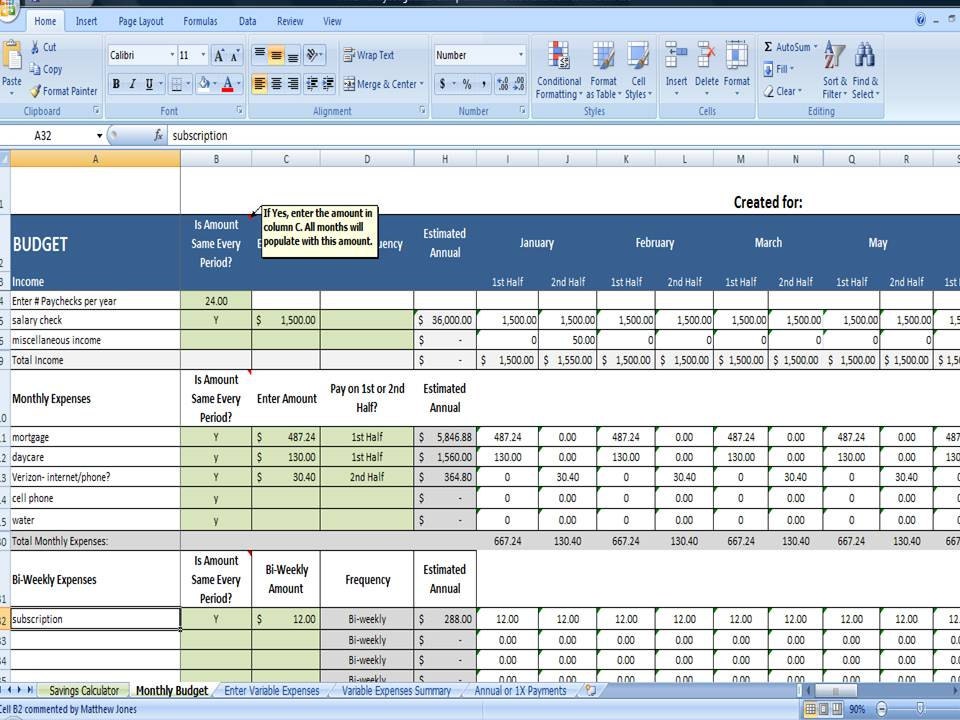The image size is (960, 720).
Task: Click the Paste clipboard icon
Action: (x=12, y=56)
